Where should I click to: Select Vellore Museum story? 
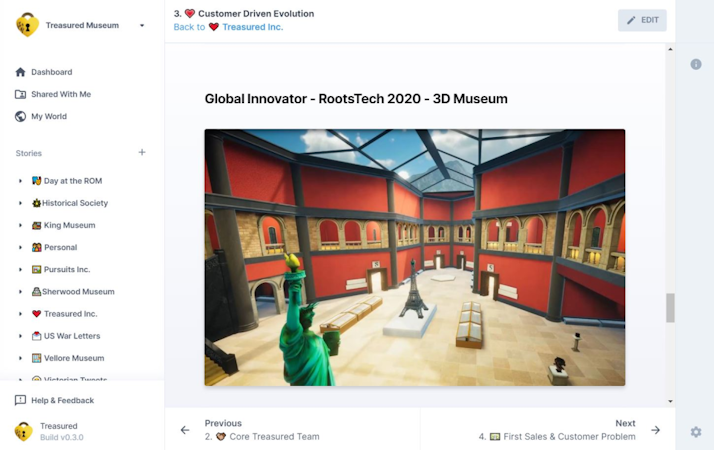74,358
